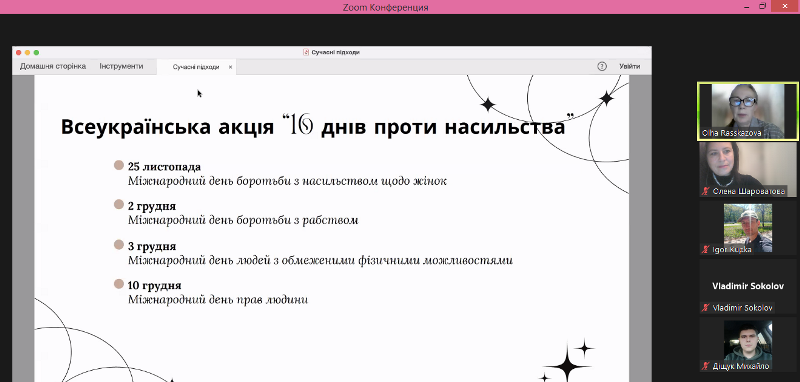
Task: Click the yellow macOS minimize dot
Action: (28, 52)
